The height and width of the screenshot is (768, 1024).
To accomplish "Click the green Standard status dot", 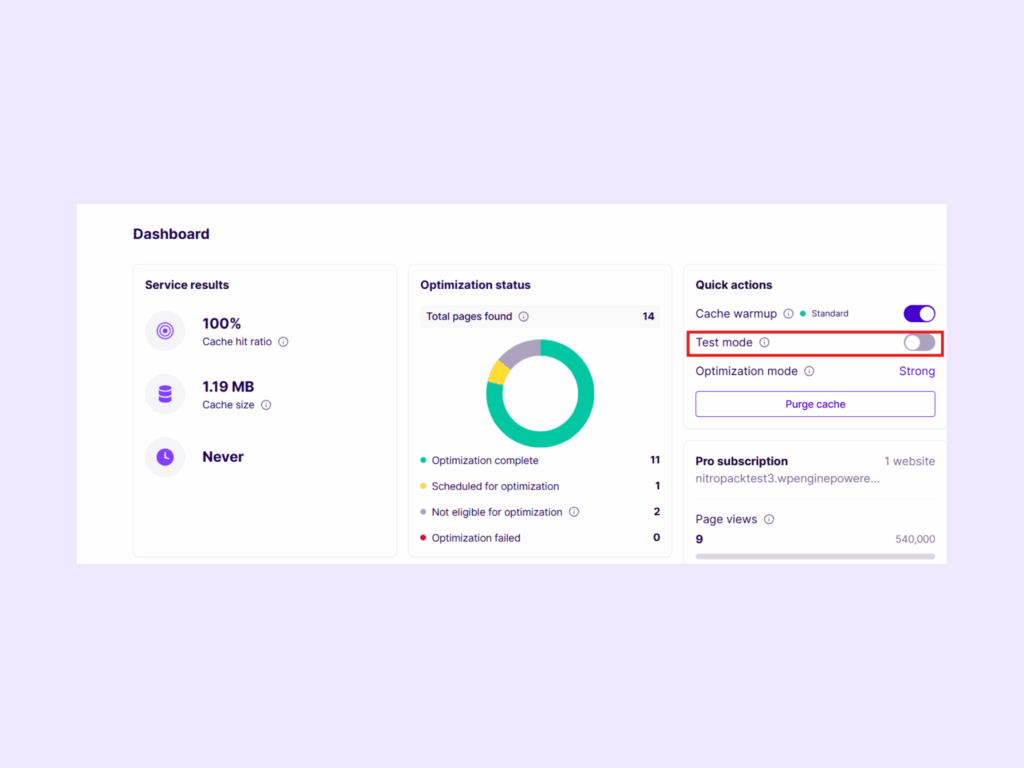I will [803, 313].
